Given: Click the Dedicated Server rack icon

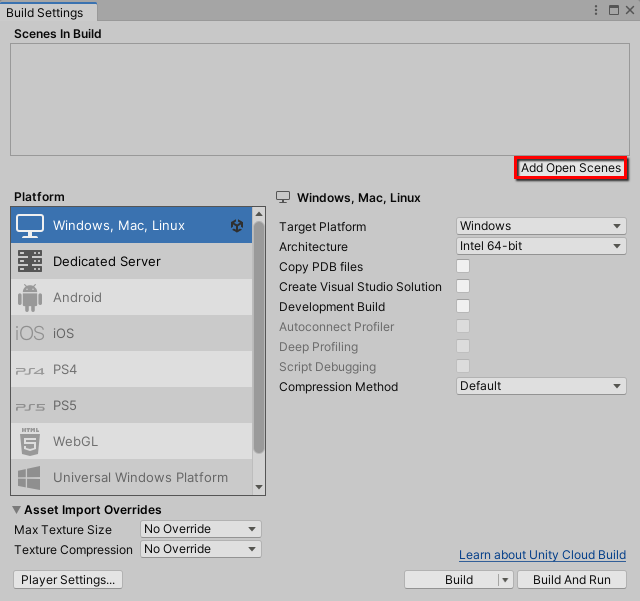Looking at the screenshot, I should (30, 261).
